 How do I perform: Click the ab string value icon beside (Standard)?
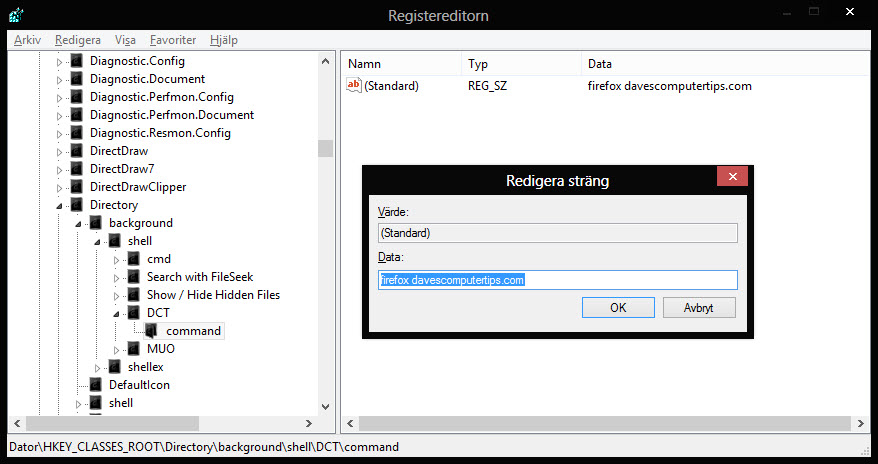coord(354,86)
